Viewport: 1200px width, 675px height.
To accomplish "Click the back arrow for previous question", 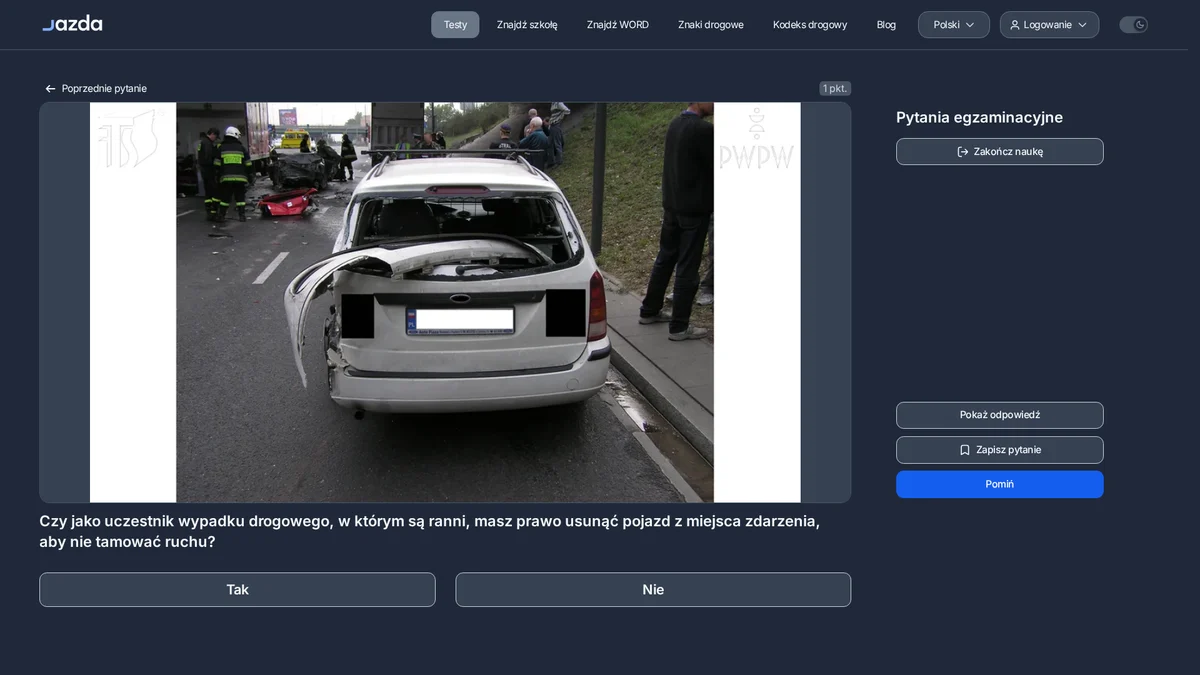I will pyautogui.click(x=50, y=89).
